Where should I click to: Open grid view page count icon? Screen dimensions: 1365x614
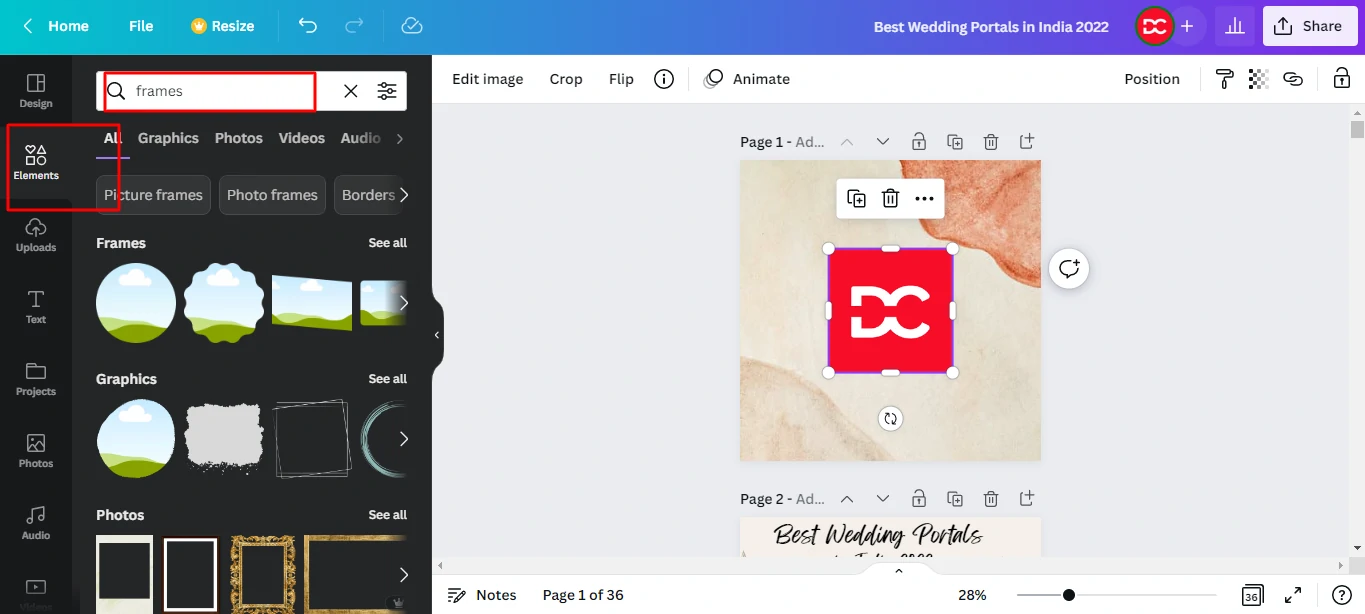point(1252,595)
